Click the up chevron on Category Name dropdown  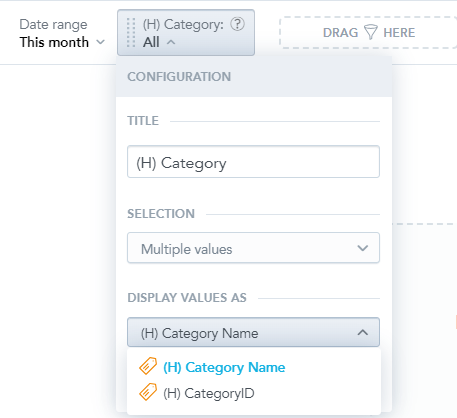click(363, 332)
